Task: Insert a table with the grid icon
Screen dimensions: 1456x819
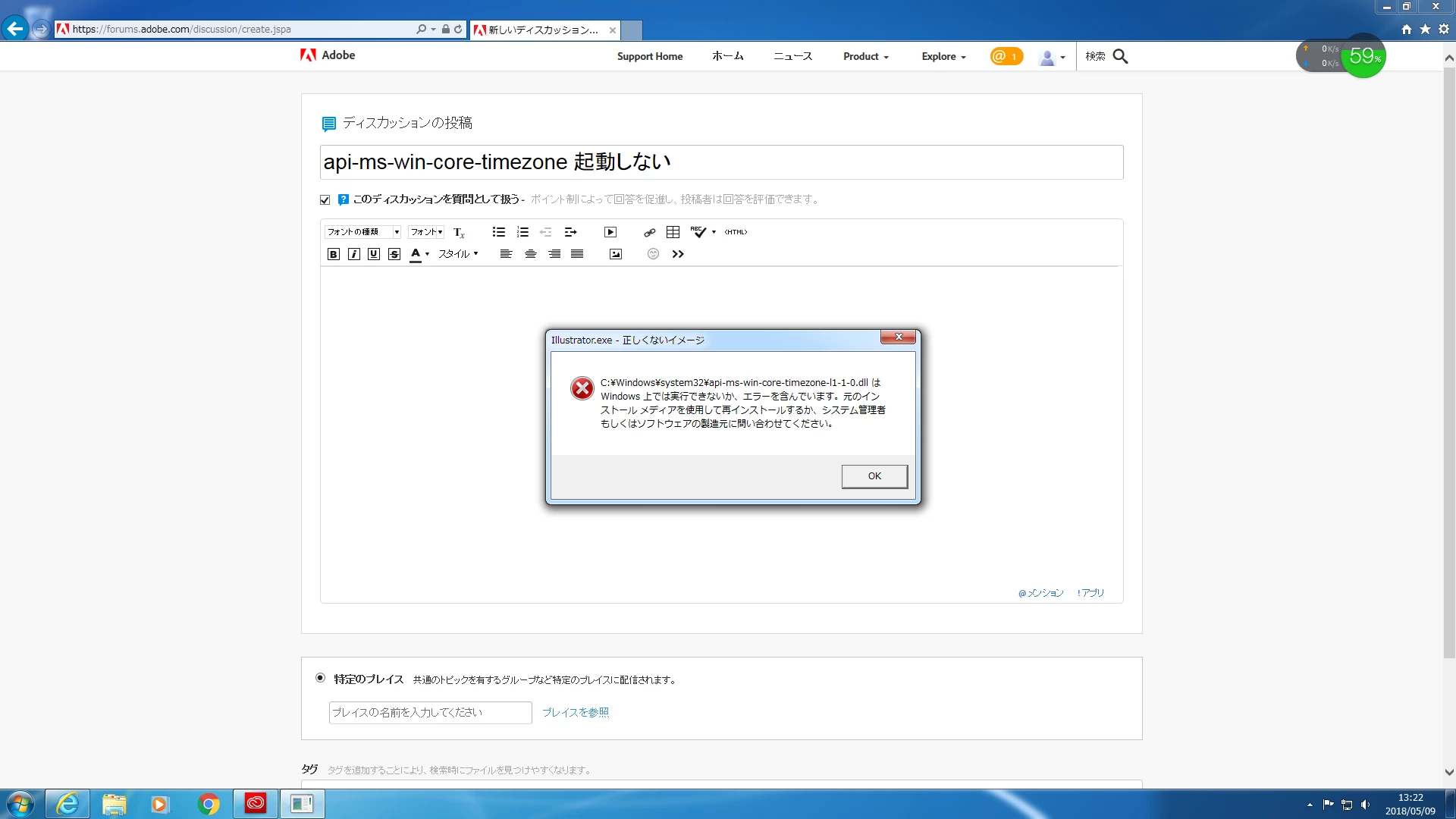Action: point(673,232)
